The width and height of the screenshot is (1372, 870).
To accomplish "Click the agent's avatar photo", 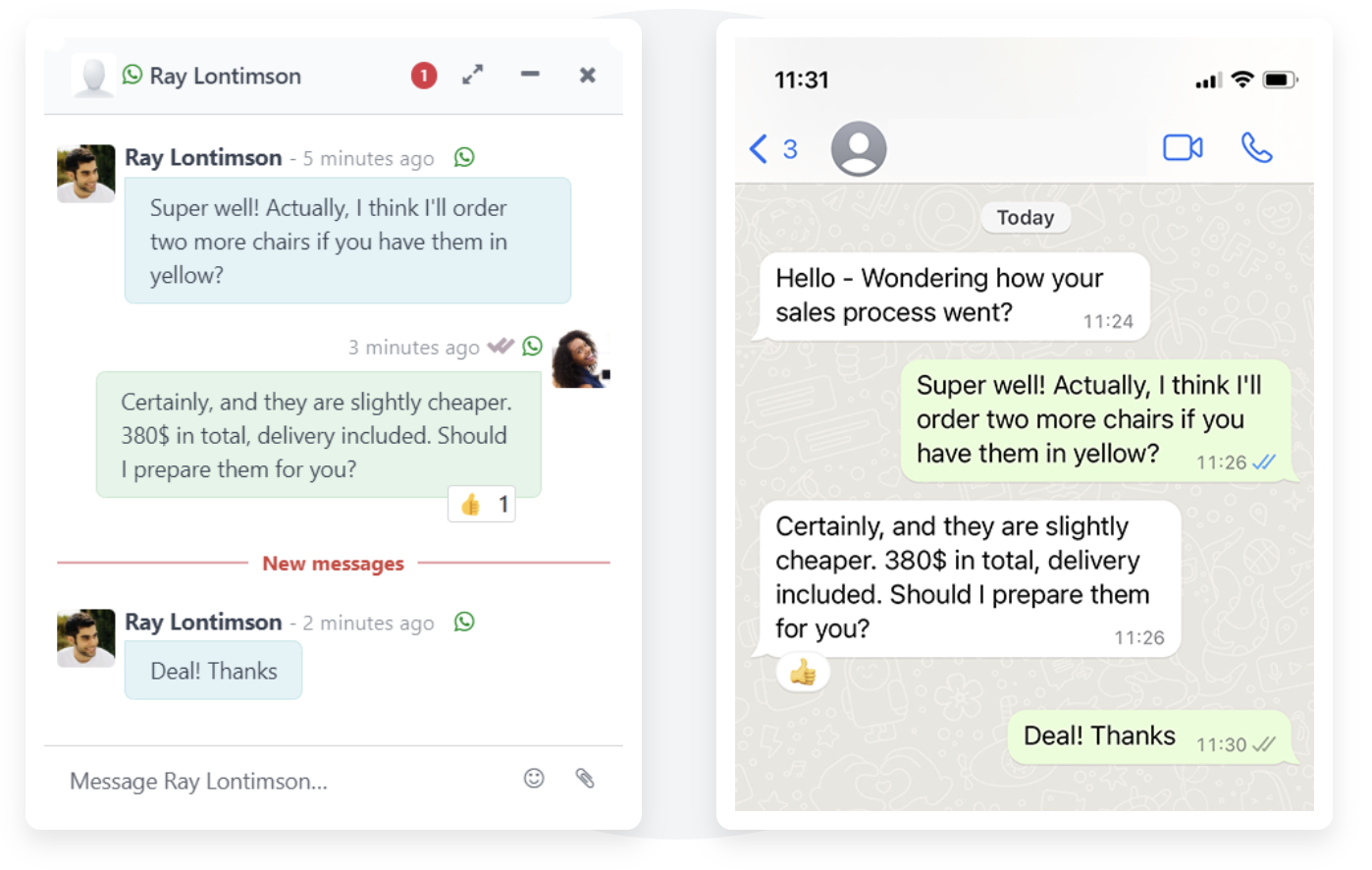I will pyautogui.click(x=581, y=359).
